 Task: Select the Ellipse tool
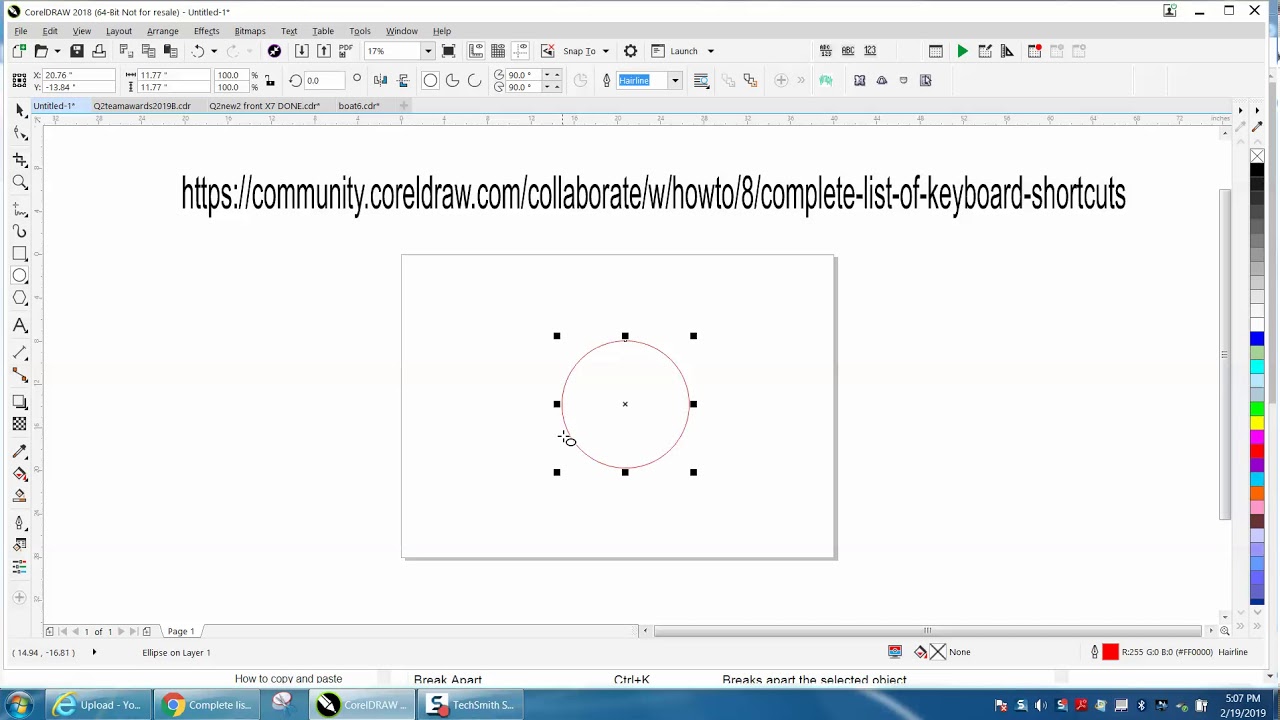point(20,276)
